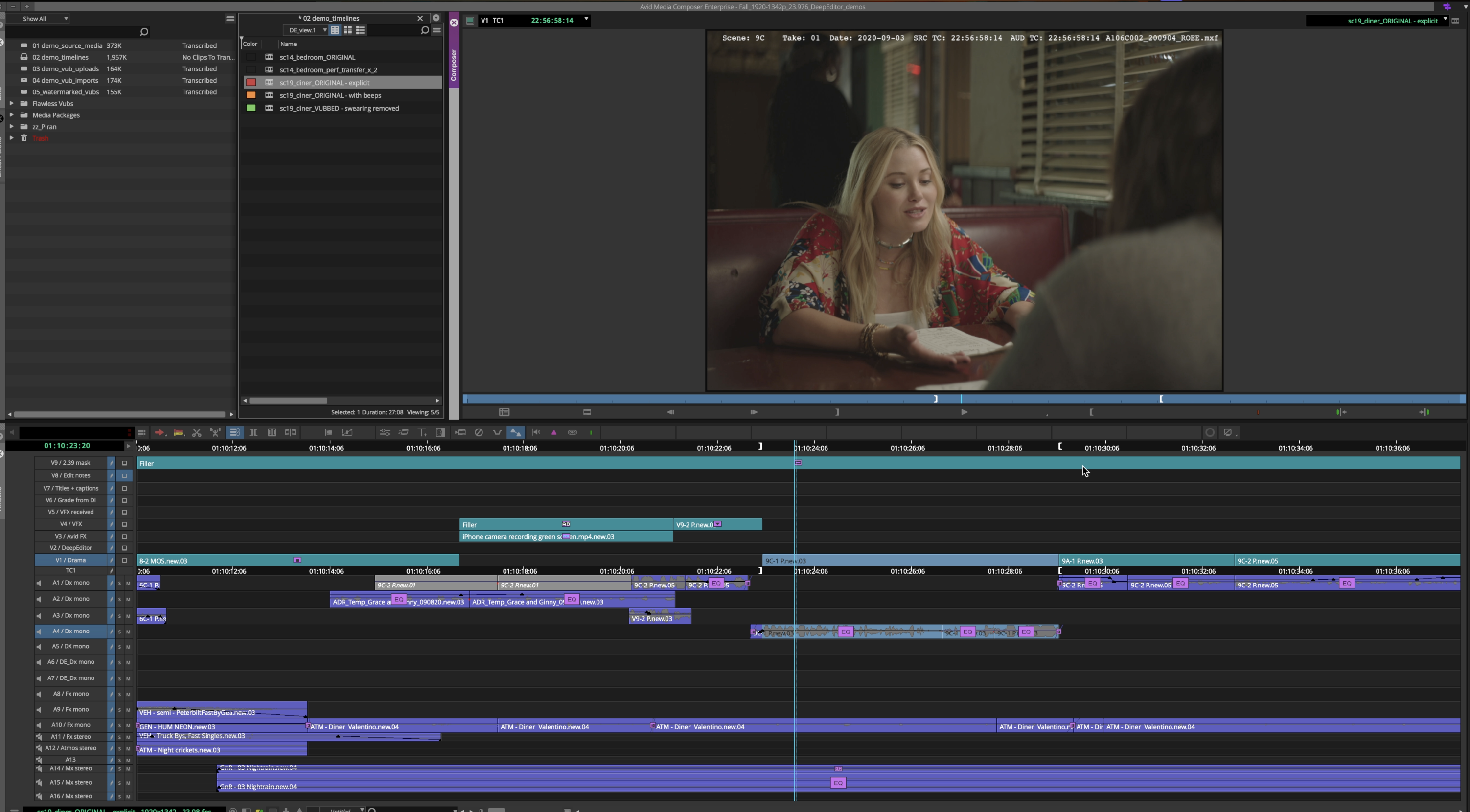The image size is (1470, 812).
Task: Open sequence name dropdown above record monitor
Action: (x=1445, y=20)
